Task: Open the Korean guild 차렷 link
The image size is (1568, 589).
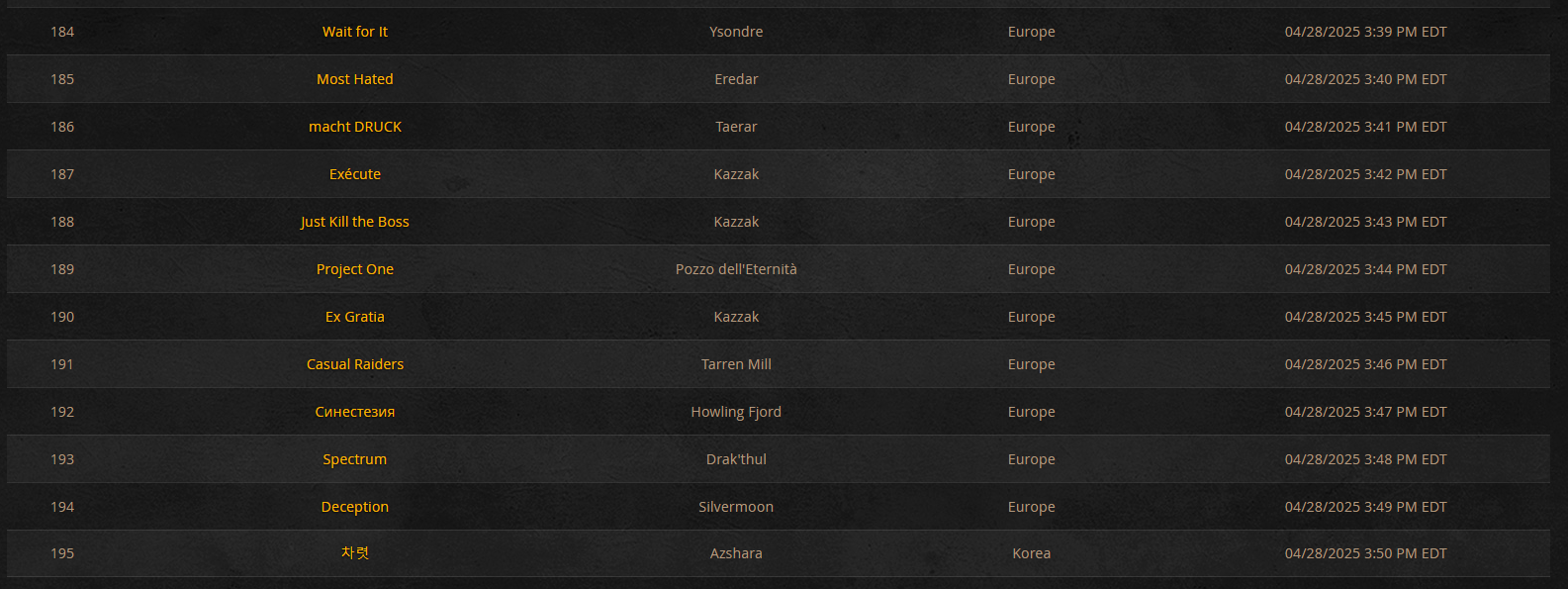Action: [x=354, y=553]
